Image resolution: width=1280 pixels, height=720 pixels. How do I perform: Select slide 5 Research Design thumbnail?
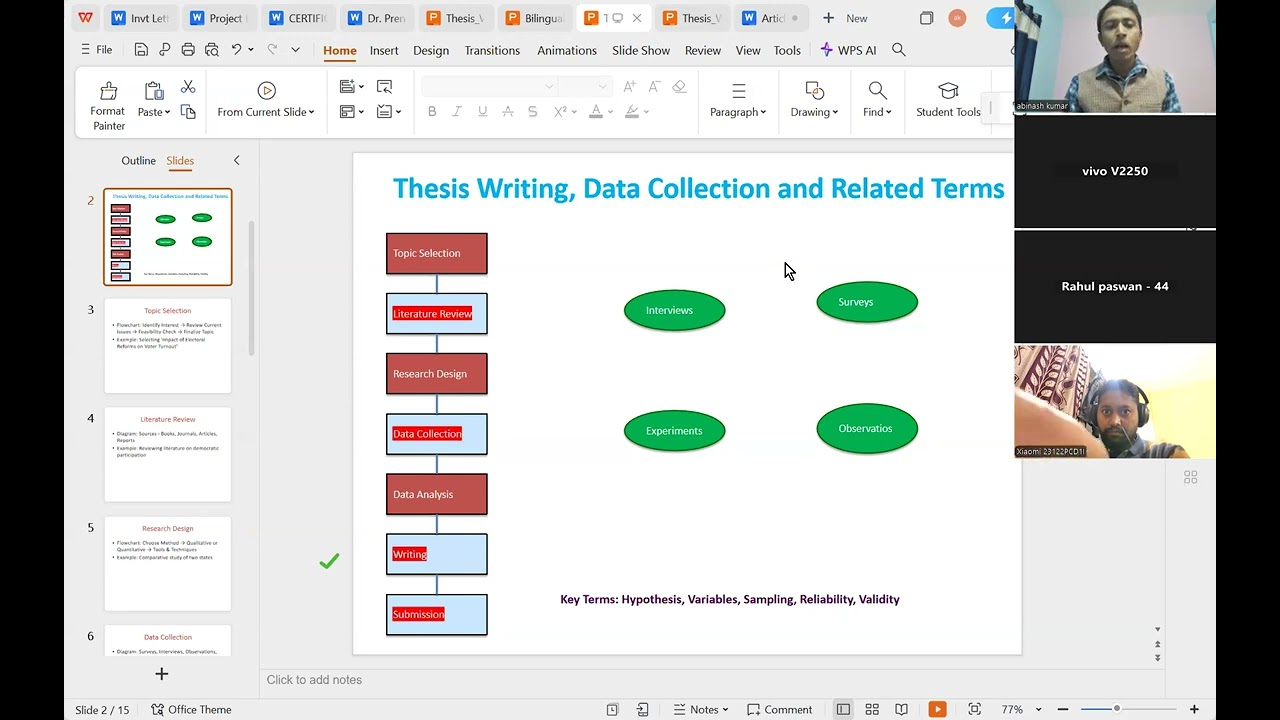pos(168,563)
